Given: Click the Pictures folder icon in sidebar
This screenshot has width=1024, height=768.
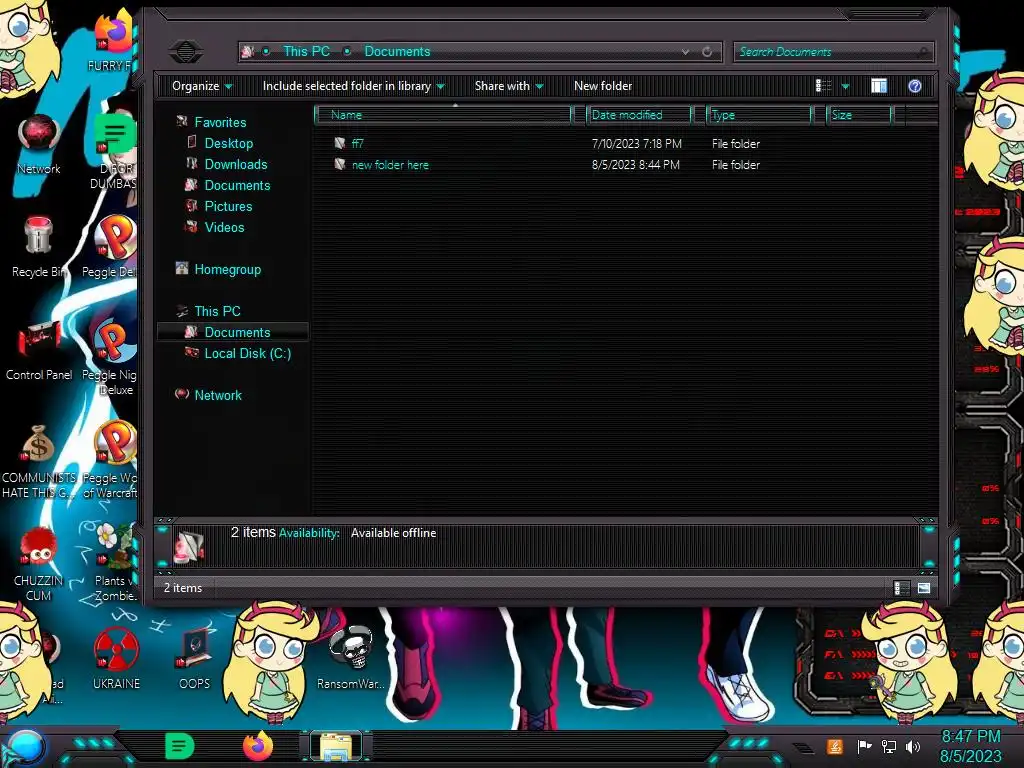Looking at the screenshot, I should [x=191, y=205].
